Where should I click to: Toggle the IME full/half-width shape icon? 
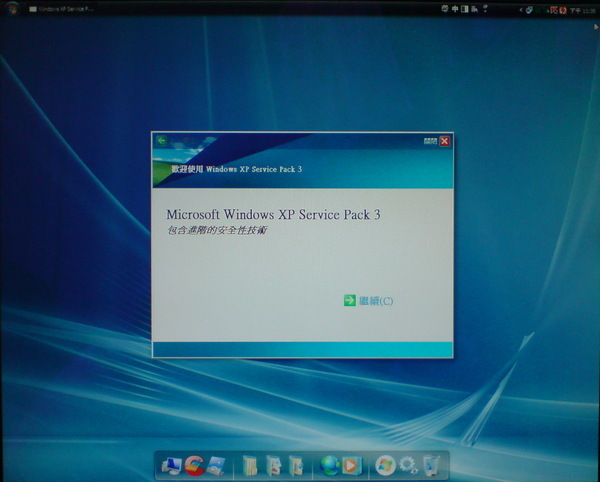465,9
